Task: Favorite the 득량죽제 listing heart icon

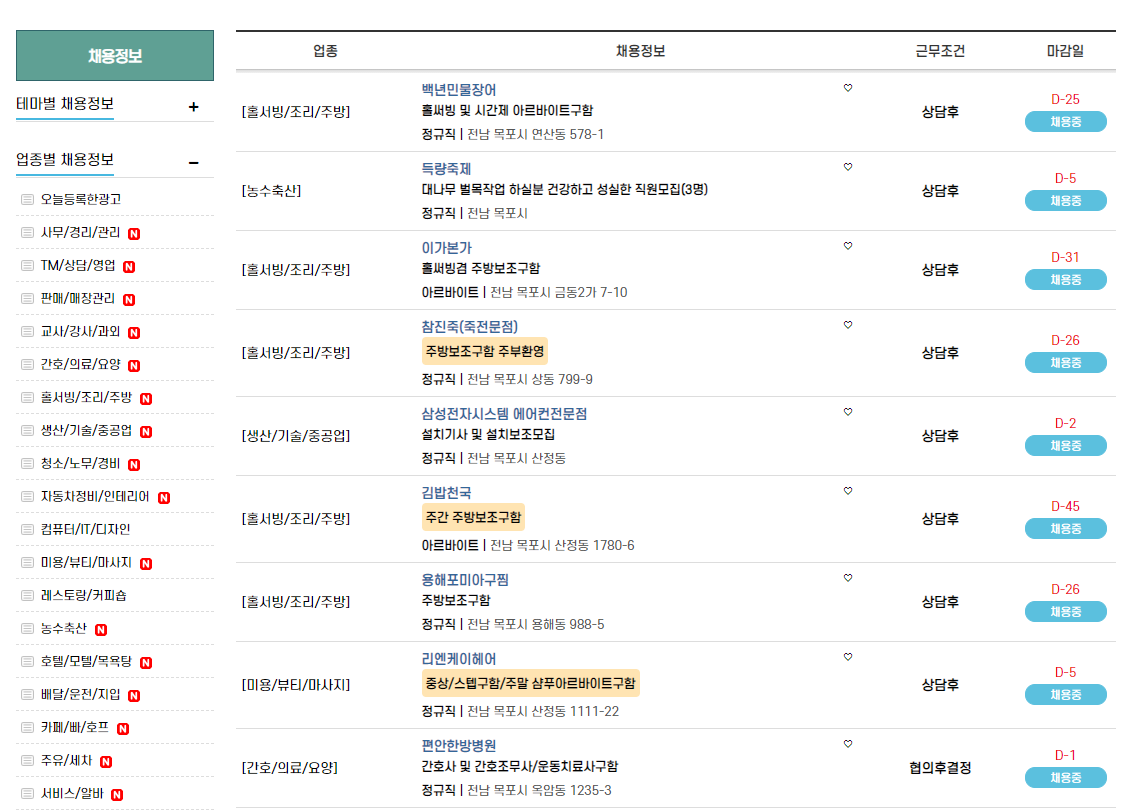Action: pos(848,166)
